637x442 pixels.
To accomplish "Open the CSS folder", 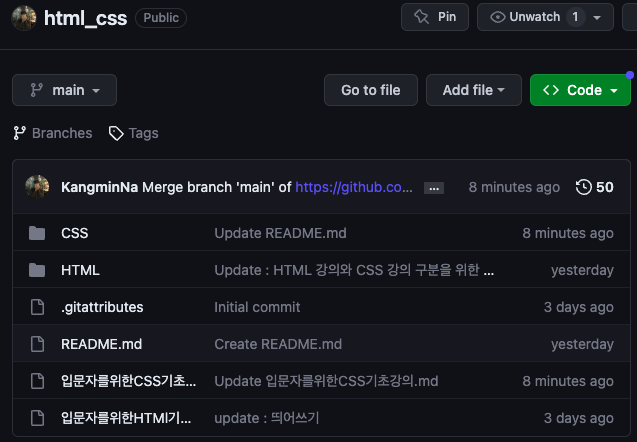I will (x=74, y=233).
